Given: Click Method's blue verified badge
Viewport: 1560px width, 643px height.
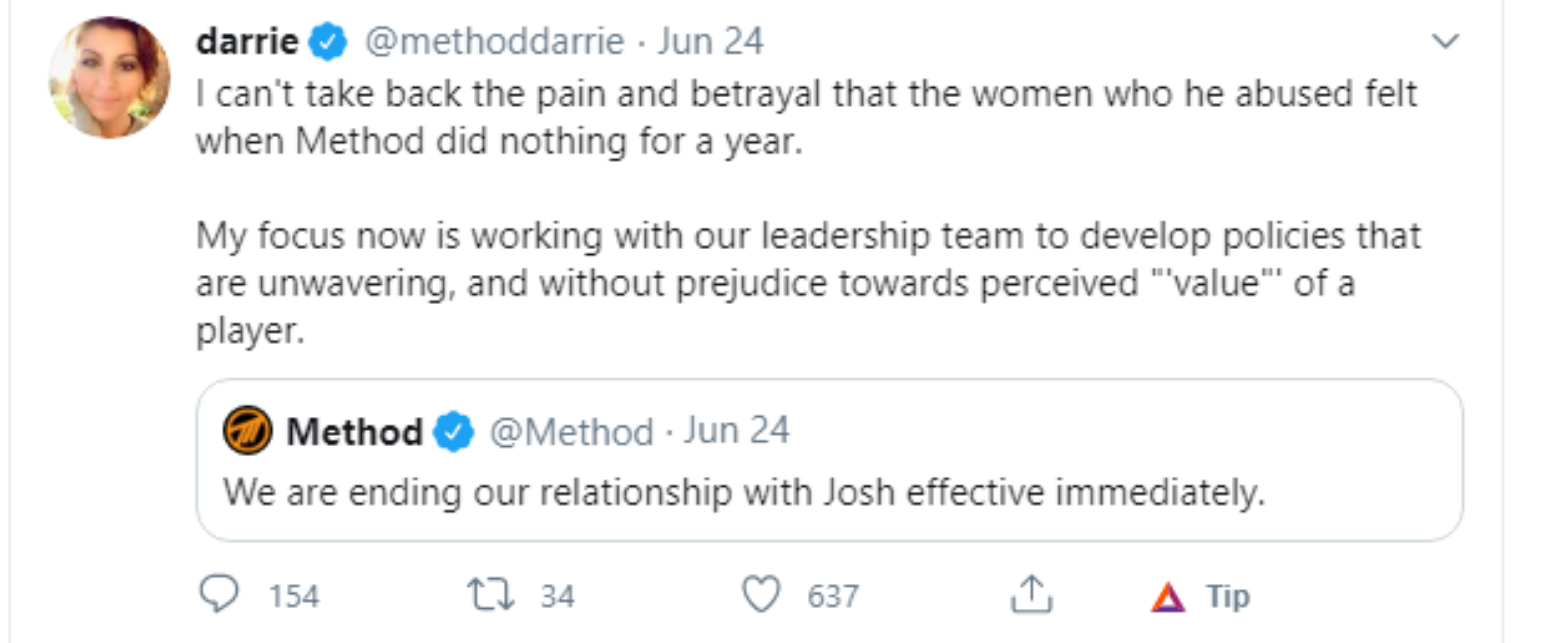Looking at the screenshot, I should (453, 433).
